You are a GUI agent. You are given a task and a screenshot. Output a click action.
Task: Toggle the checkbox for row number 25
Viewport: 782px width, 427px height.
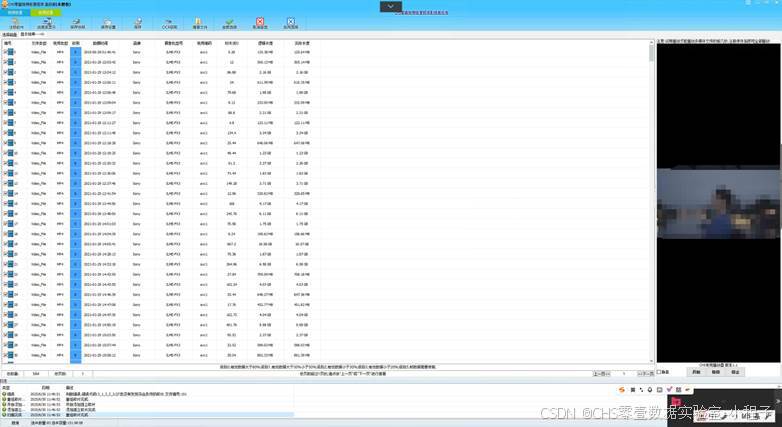pos(5,304)
